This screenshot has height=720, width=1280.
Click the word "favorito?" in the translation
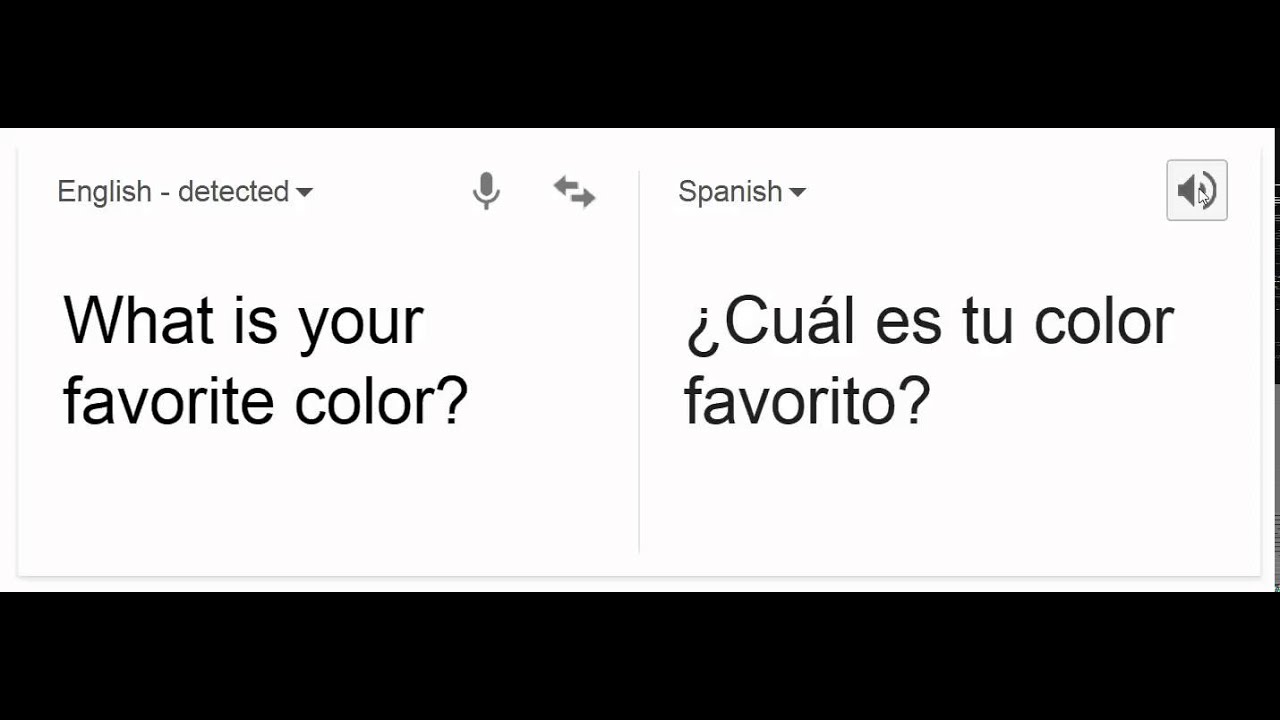(x=806, y=402)
